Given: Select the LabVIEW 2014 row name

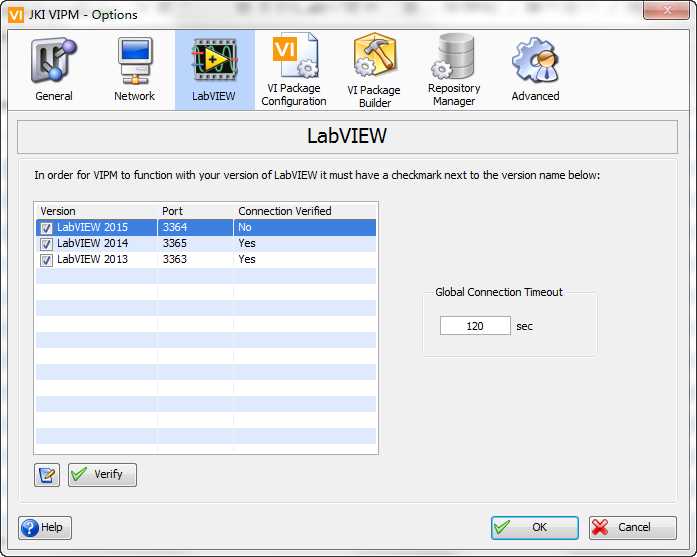Looking at the screenshot, I should (x=92, y=243).
